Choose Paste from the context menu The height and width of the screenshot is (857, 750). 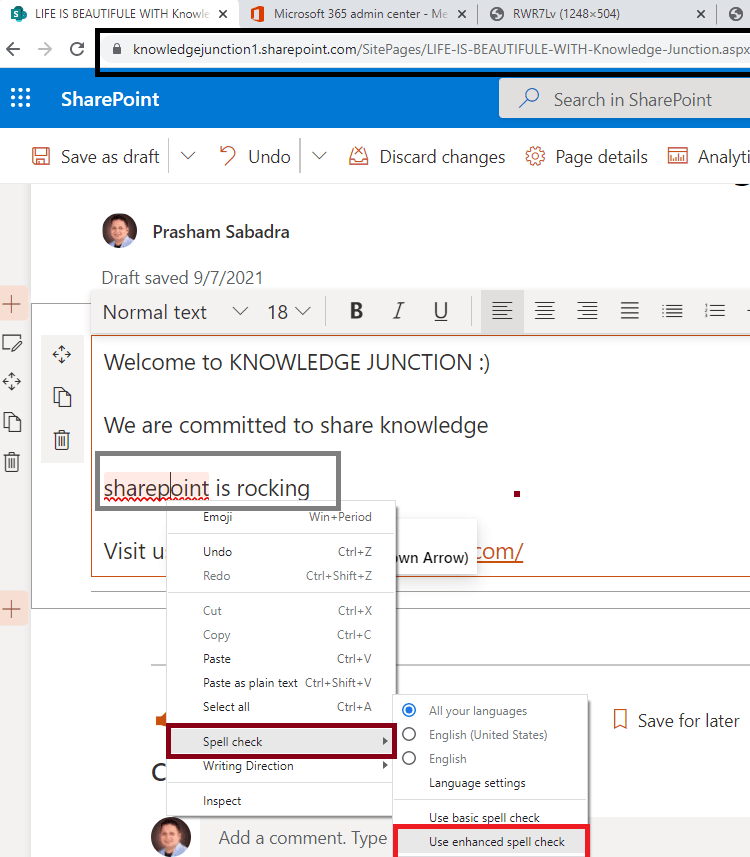[x=281, y=659]
